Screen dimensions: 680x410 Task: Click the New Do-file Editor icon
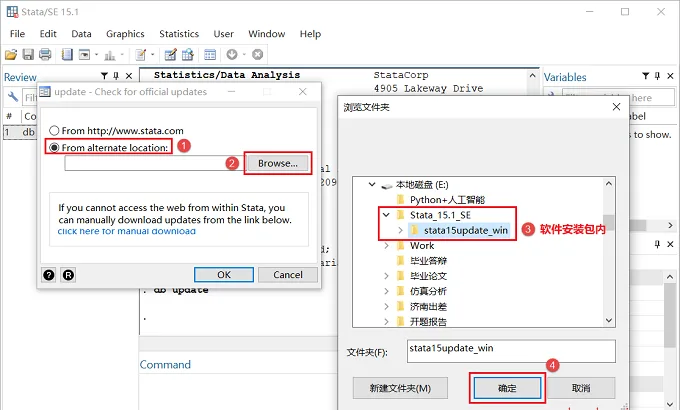(x=141, y=54)
